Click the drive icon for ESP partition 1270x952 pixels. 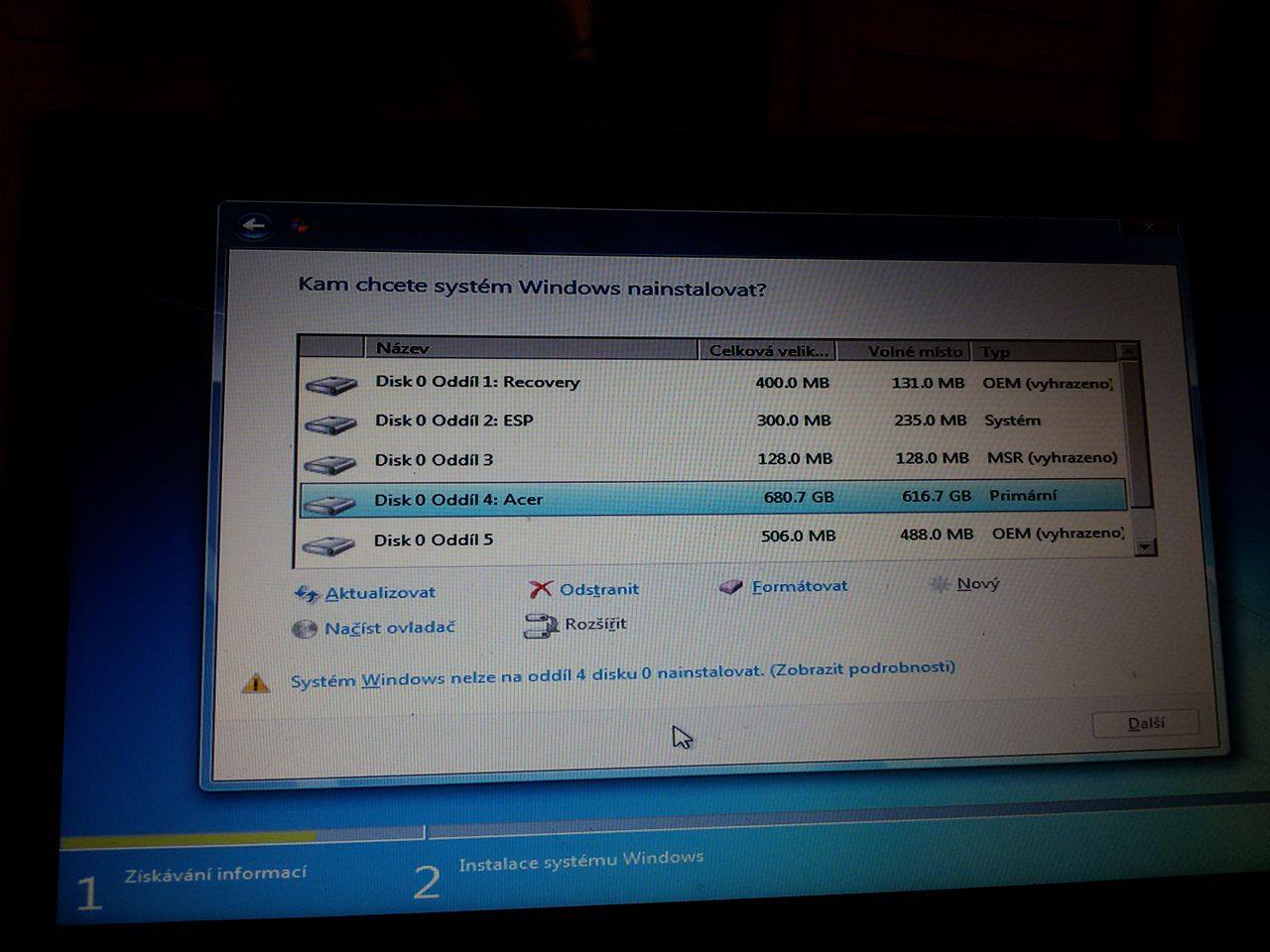330,424
